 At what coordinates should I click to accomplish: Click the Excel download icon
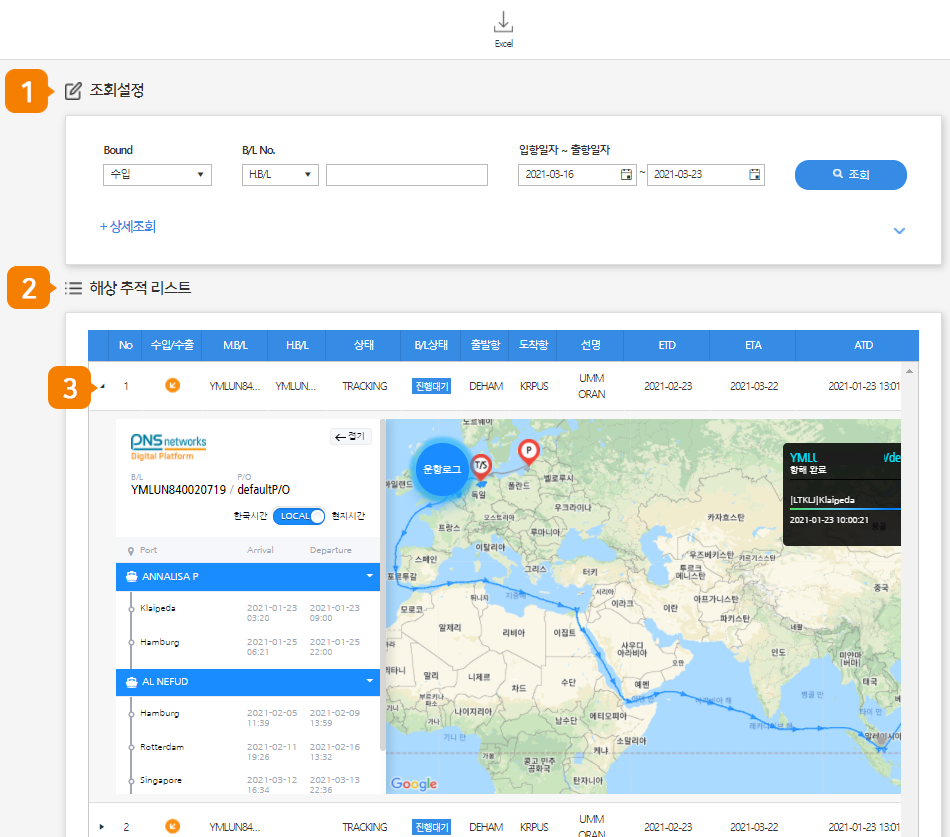point(503,24)
